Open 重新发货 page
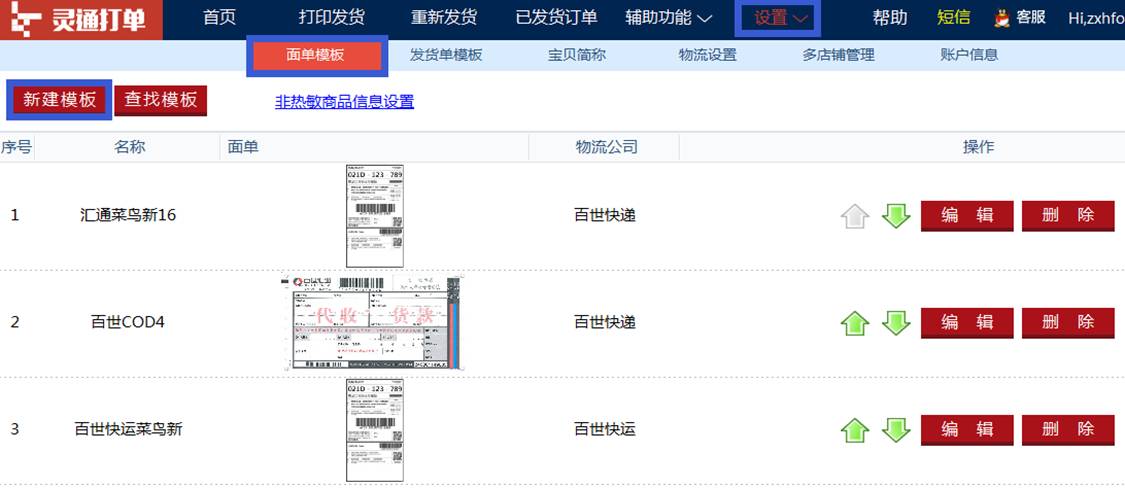This screenshot has width=1125, height=488. (443, 18)
